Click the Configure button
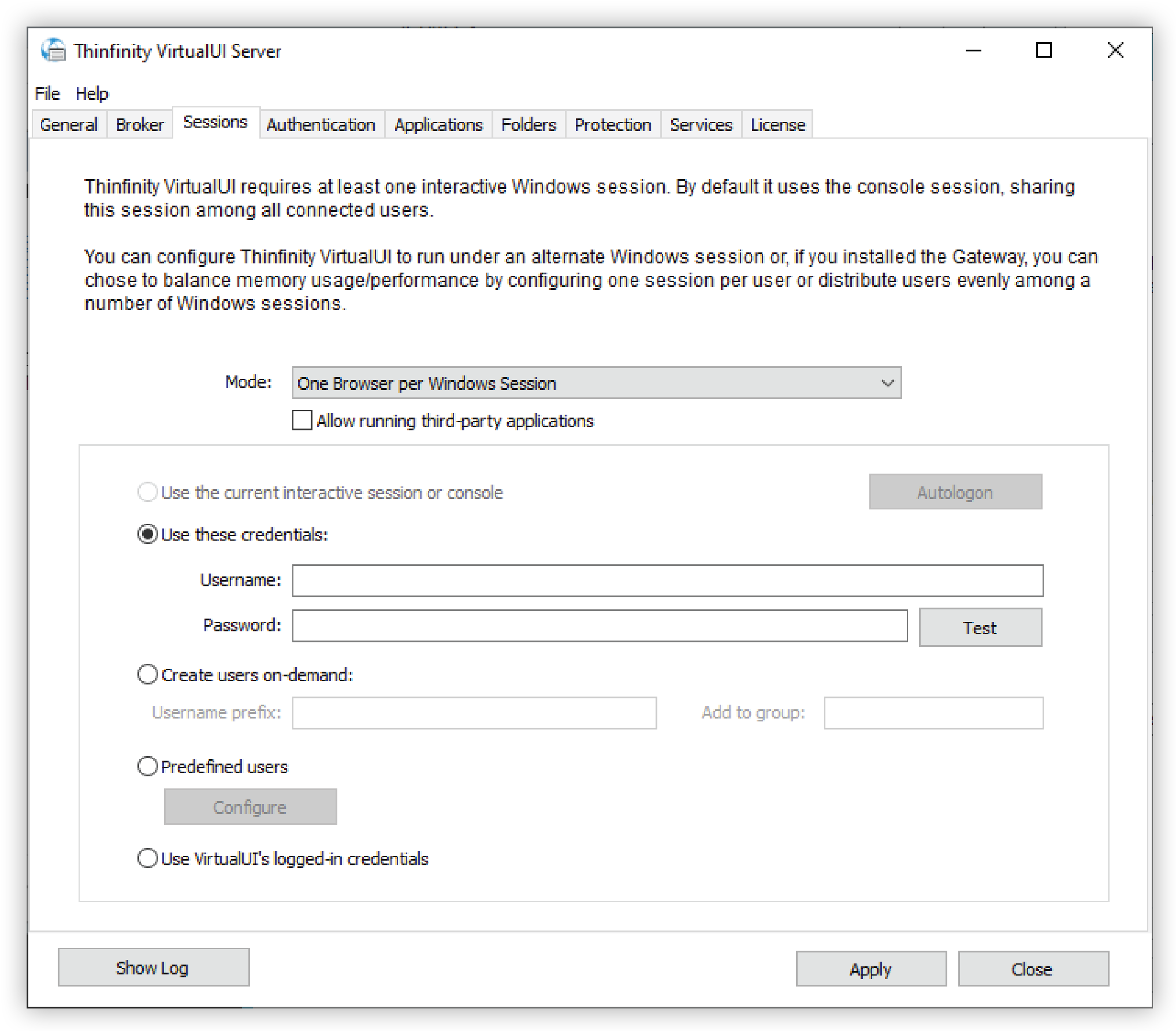Image resolution: width=1176 pixels, height=1031 pixels. click(x=250, y=807)
